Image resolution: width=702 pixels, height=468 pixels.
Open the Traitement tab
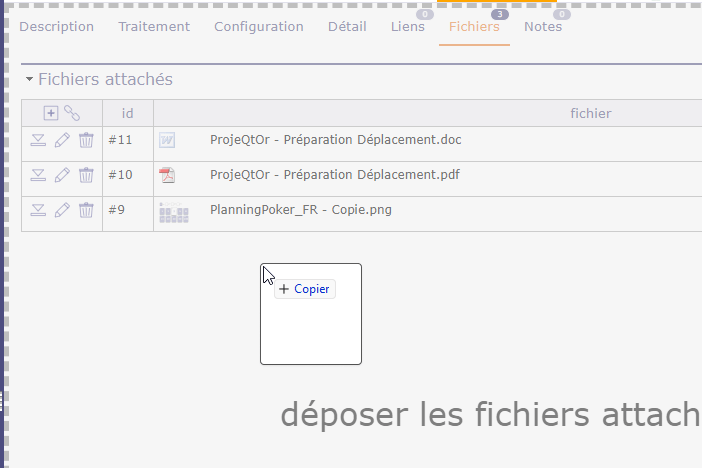154,27
